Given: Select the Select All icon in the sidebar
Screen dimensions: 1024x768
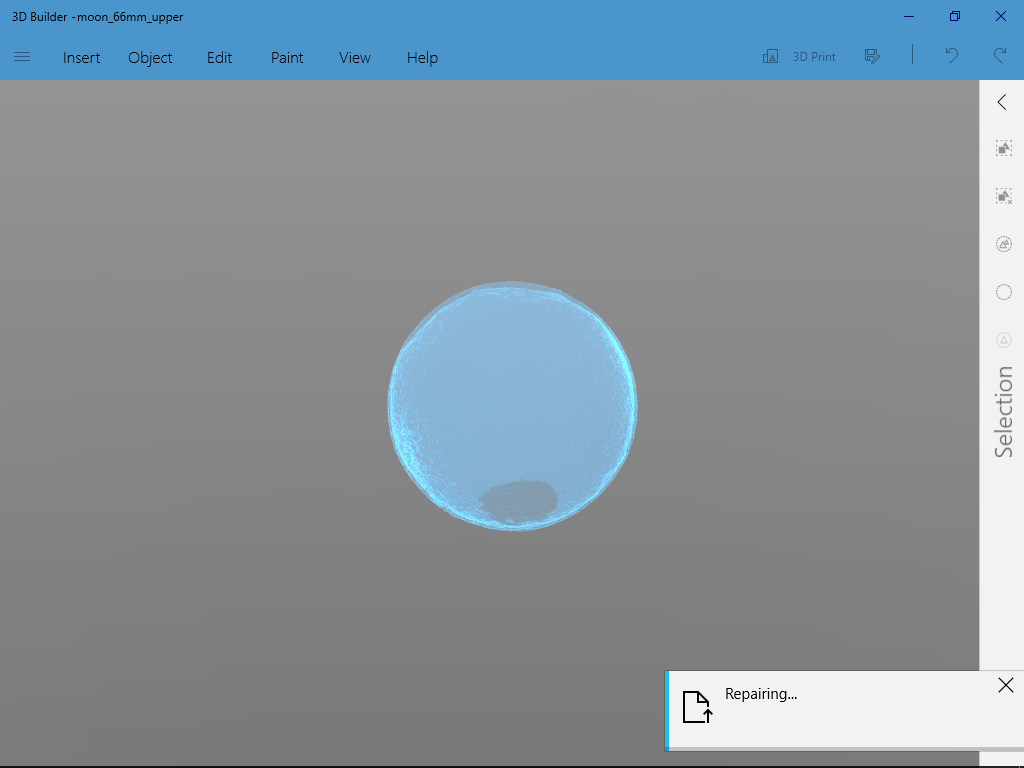Looking at the screenshot, I should 1003,147.
